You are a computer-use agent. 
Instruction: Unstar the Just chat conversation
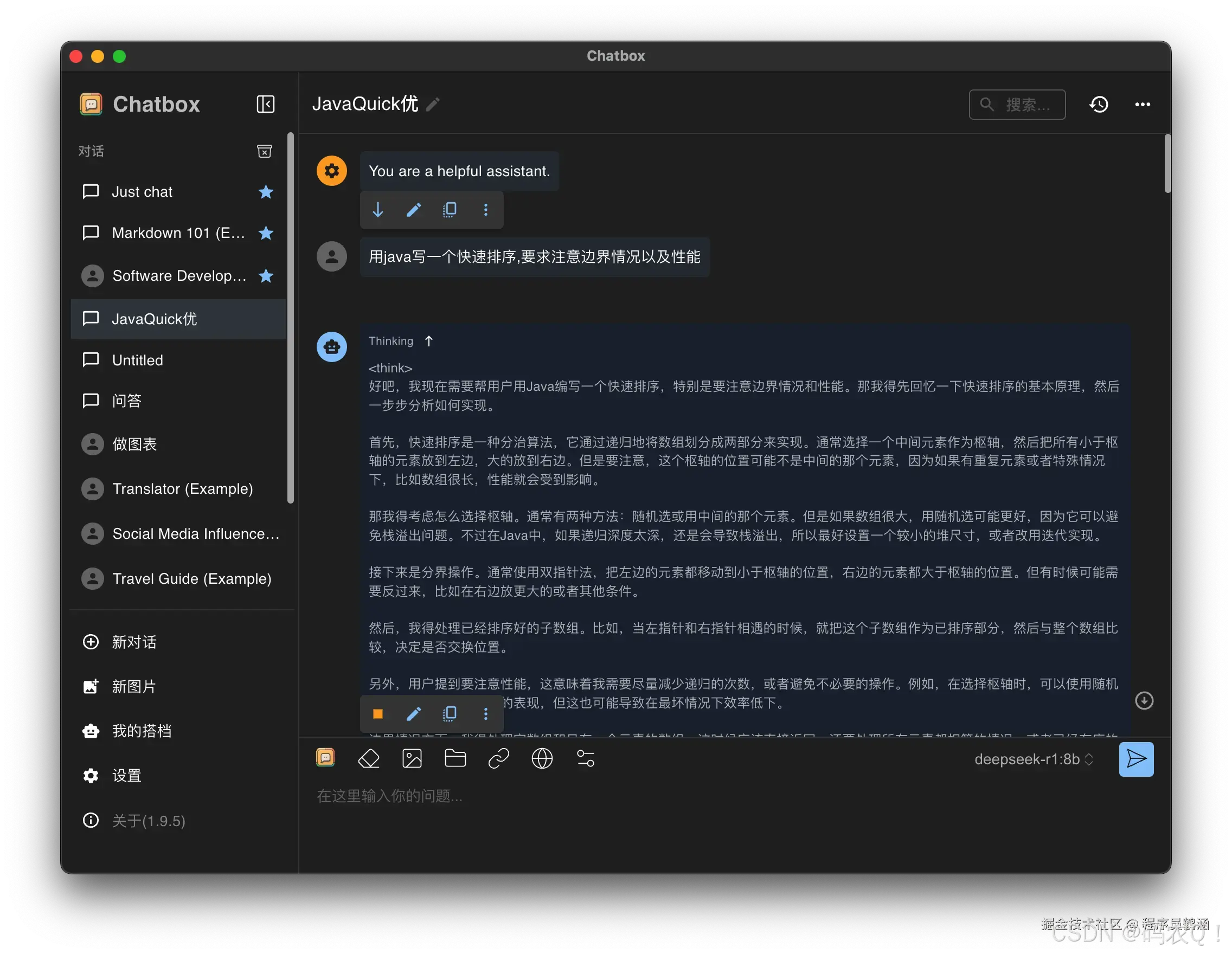[266, 192]
